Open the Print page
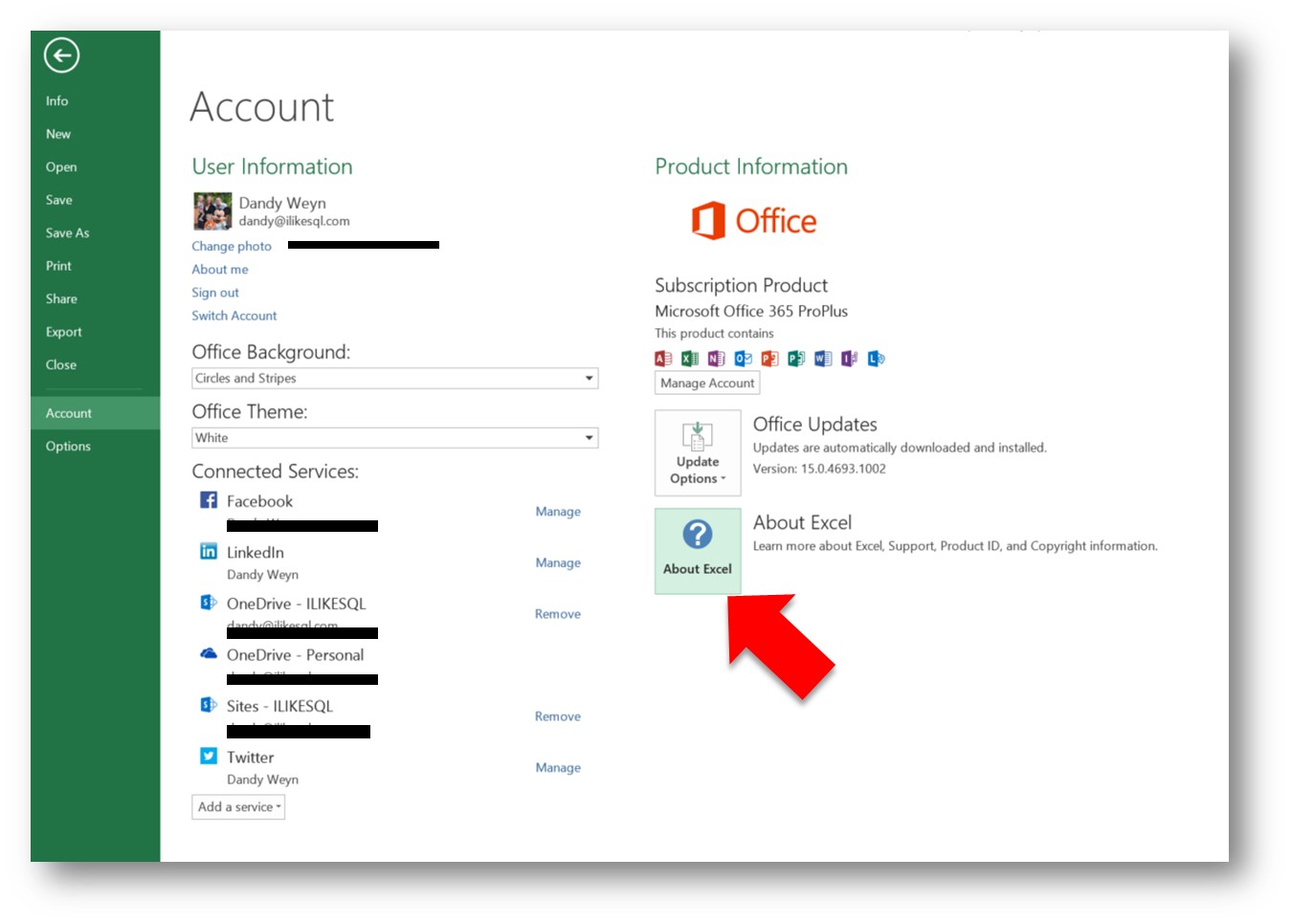Screen dimensions: 1291x924 (x=58, y=266)
